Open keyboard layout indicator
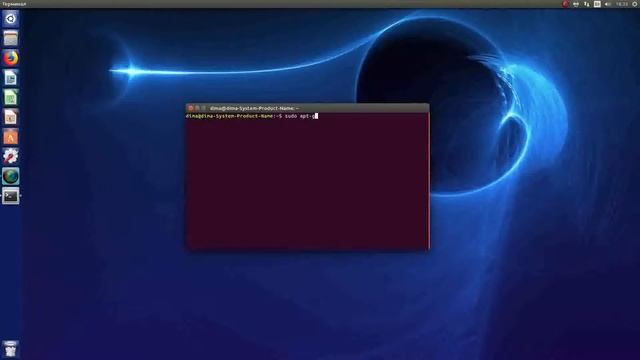 (x=597, y=4)
